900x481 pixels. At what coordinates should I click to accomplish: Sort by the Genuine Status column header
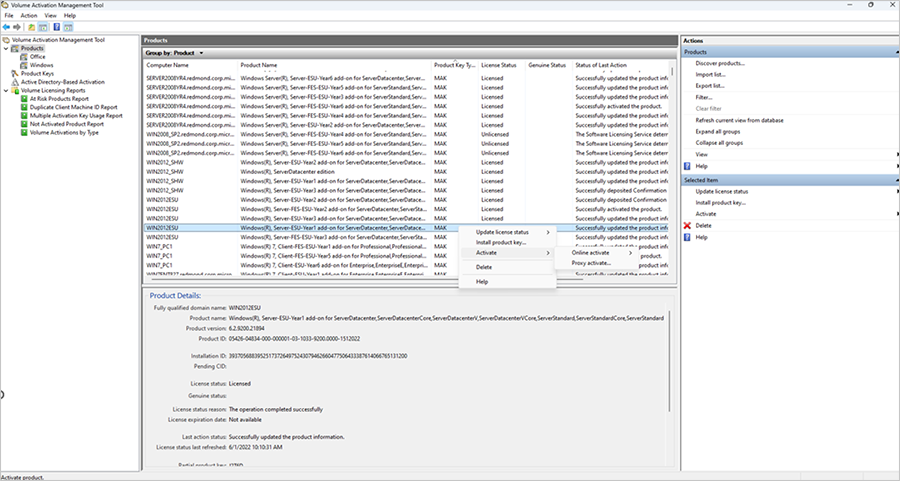pyautogui.click(x=549, y=65)
